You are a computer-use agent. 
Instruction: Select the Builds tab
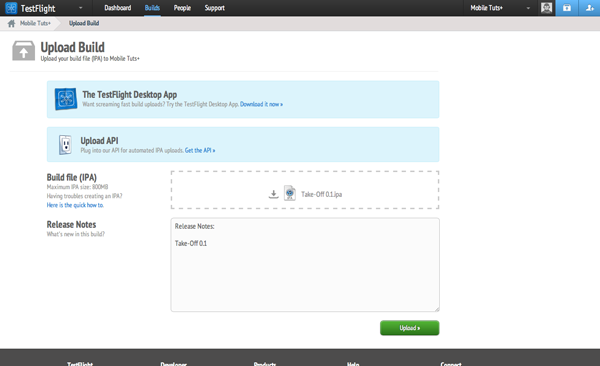pos(152,8)
